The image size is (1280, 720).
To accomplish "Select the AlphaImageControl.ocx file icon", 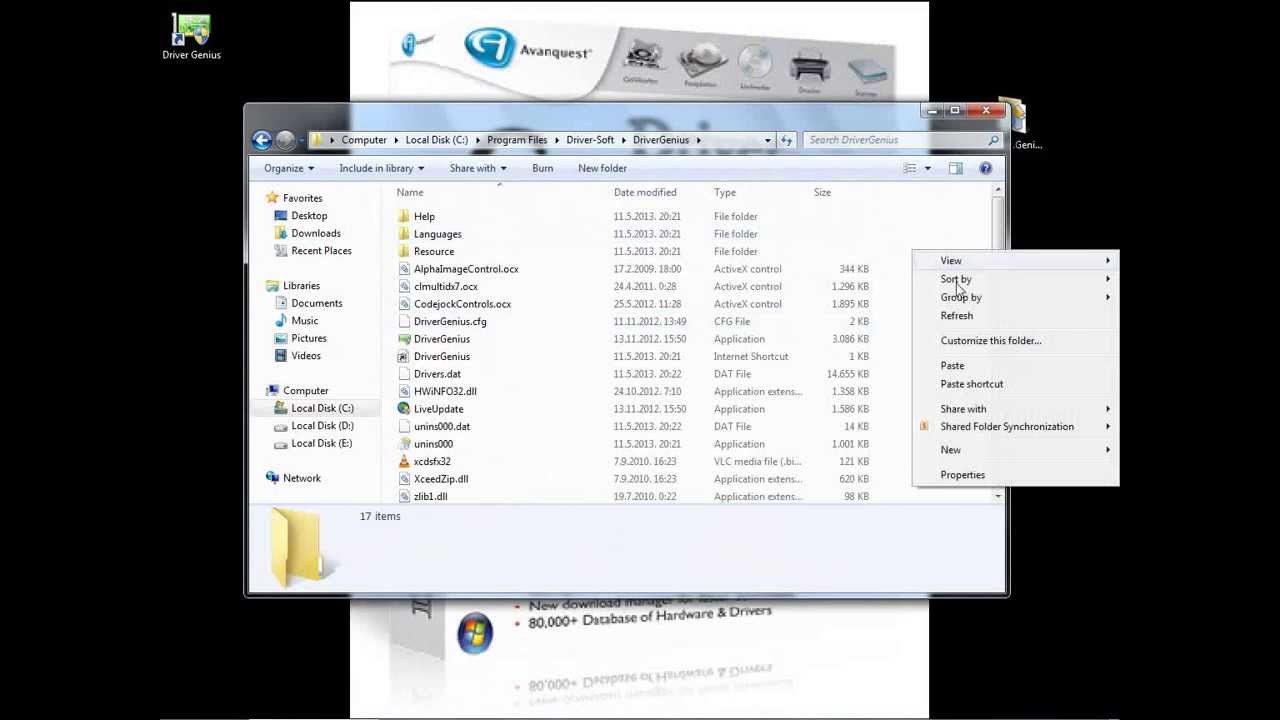I will pyautogui.click(x=404, y=269).
